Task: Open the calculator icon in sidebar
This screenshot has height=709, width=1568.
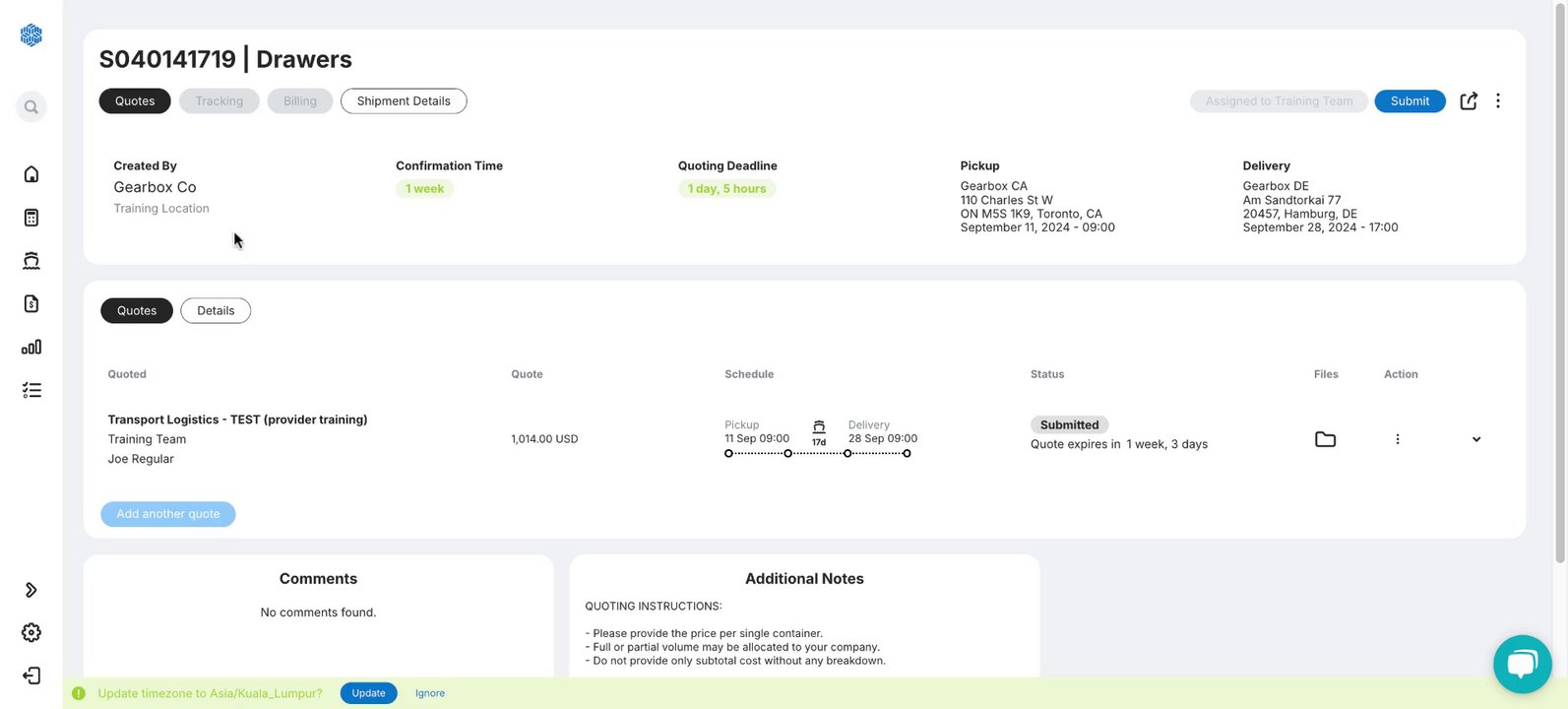Action: 31,218
